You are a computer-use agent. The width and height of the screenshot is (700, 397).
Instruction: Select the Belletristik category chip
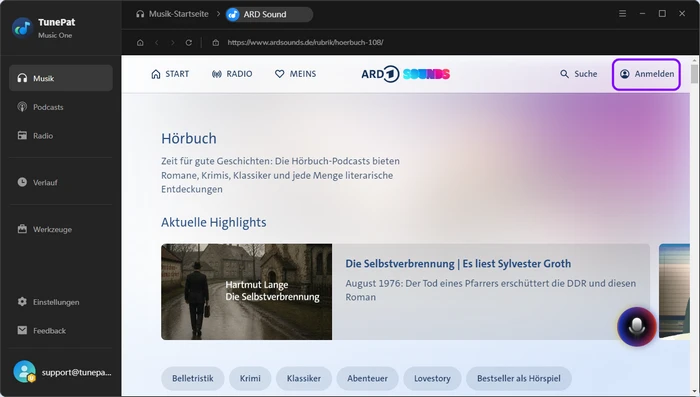193,378
